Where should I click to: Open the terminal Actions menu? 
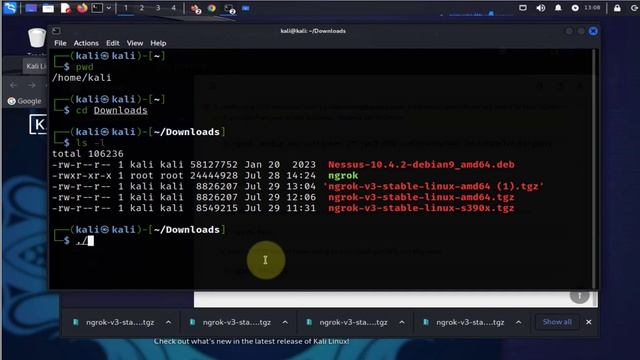tap(86, 43)
